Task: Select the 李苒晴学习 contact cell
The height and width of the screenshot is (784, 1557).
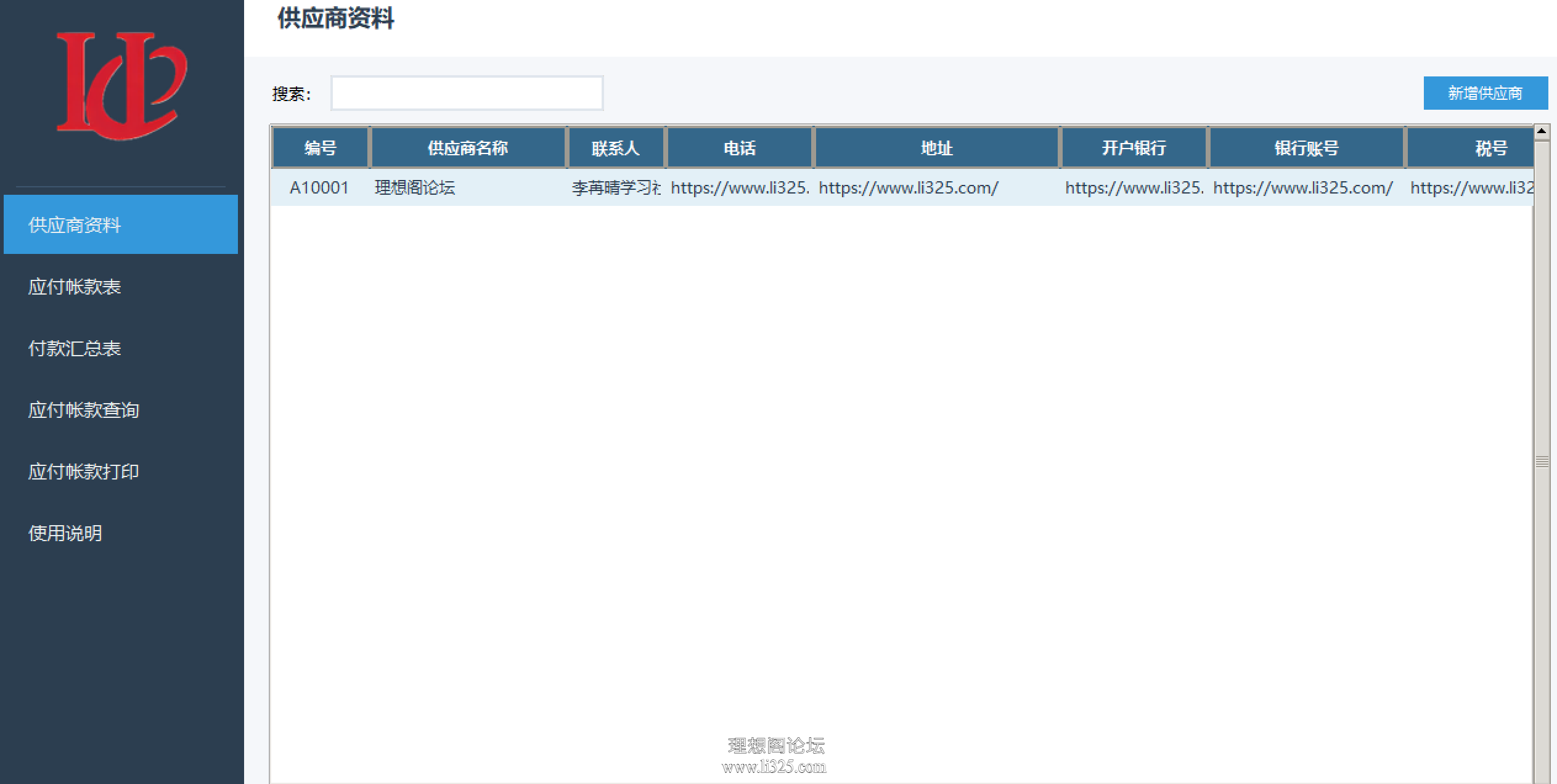Action: [616, 187]
